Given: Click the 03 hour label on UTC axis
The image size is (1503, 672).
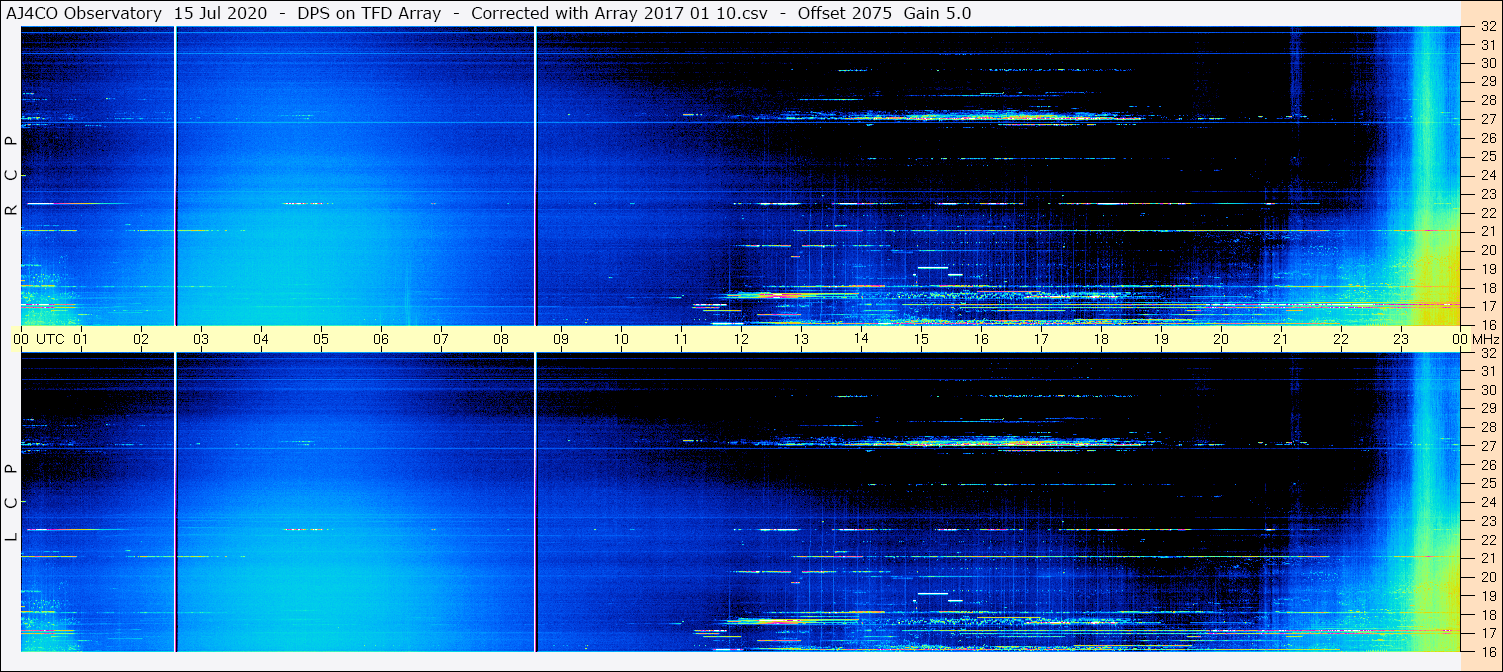Looking at the screenshot, I should 201,339.
